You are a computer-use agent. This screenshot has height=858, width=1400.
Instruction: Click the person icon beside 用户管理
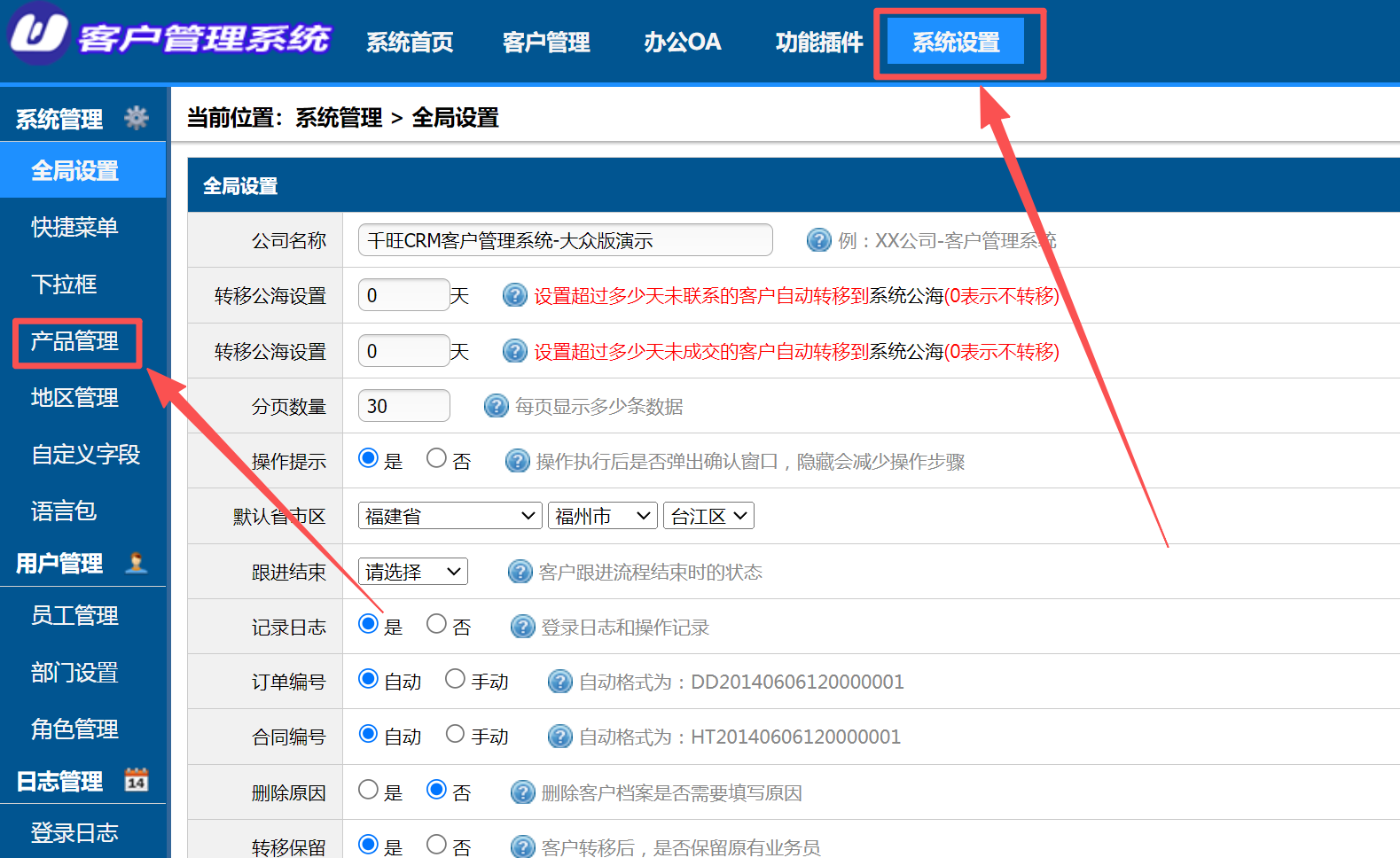[136, 563]
